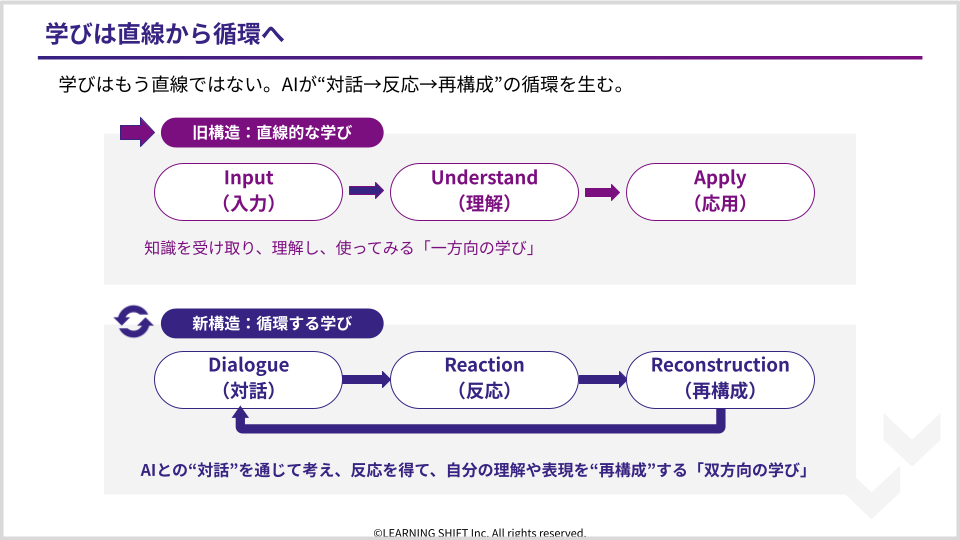Select the 新構造:循環する学び label pill
Screen dimensions: 960x540
271,322
